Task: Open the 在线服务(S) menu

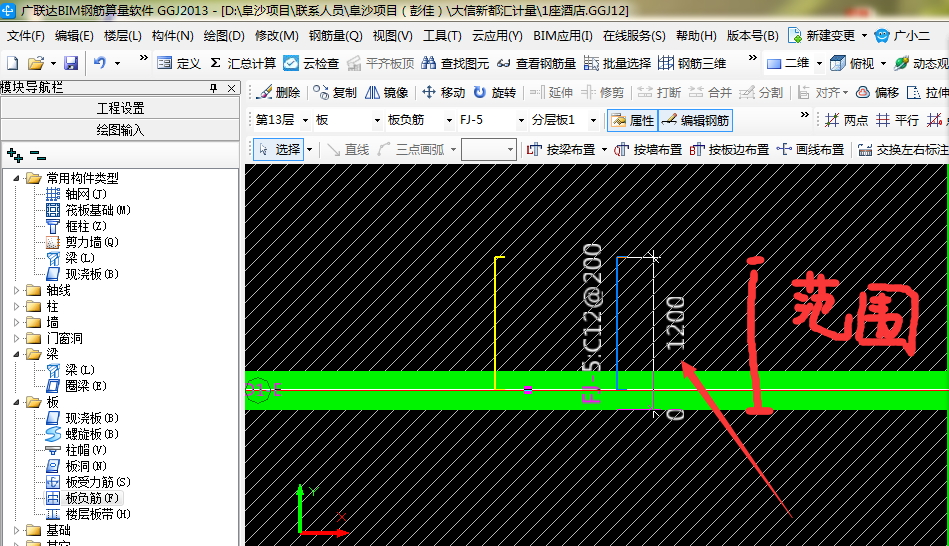Action: coord(634,36)
